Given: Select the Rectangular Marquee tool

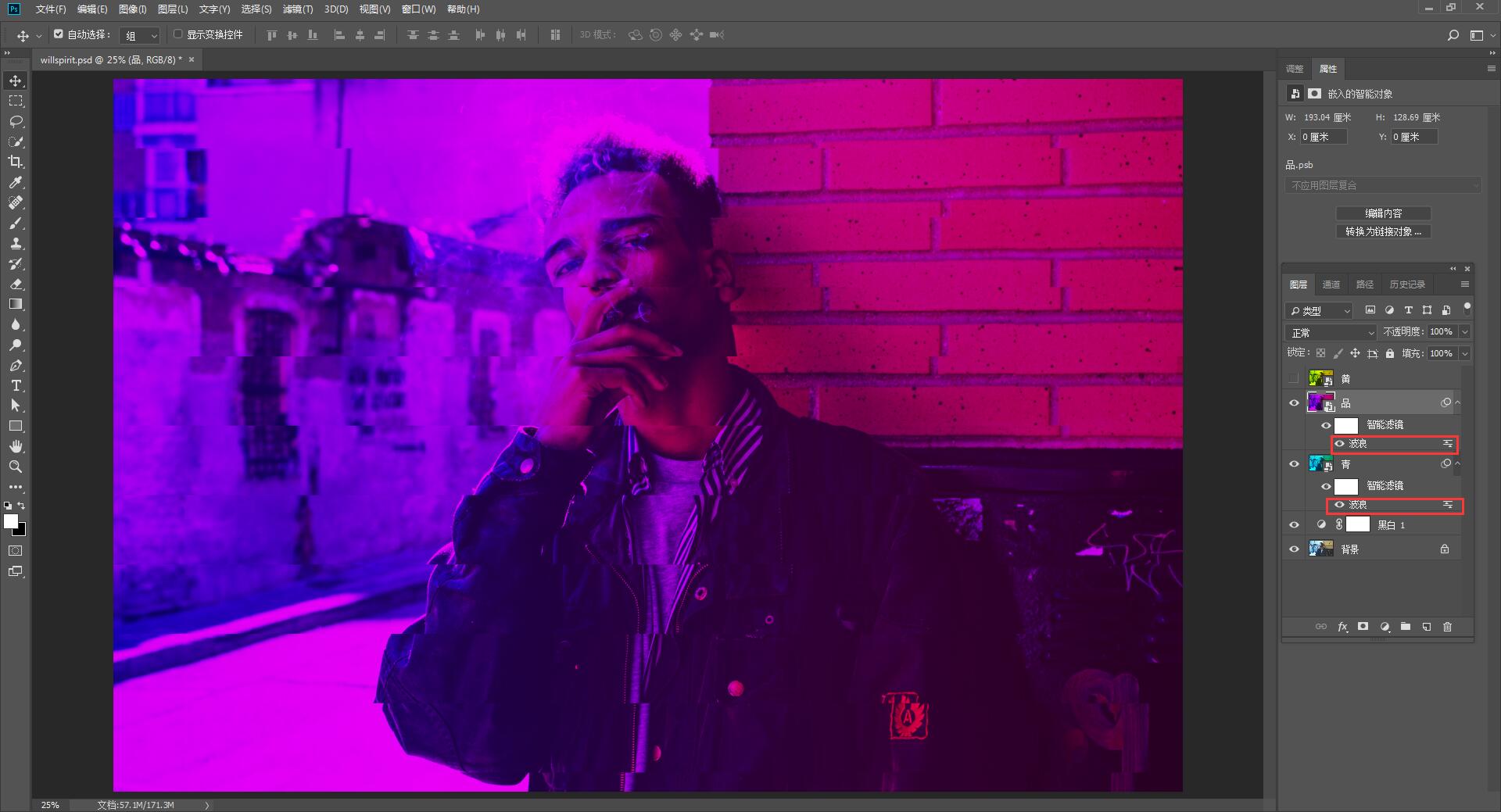Looking at the screenshot, I should pyautogui.click(x=16, y=101).
